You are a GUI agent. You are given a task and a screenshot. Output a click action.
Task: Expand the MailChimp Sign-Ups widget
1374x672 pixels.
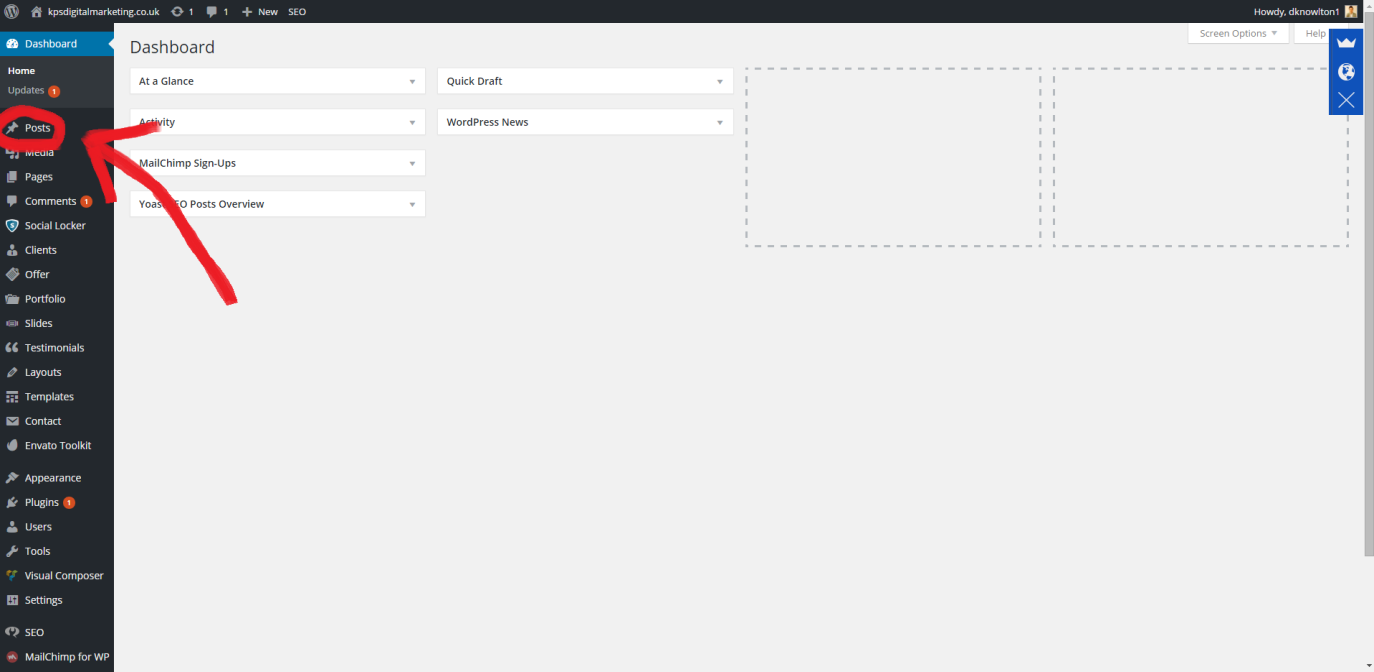[x=412, y=164]
